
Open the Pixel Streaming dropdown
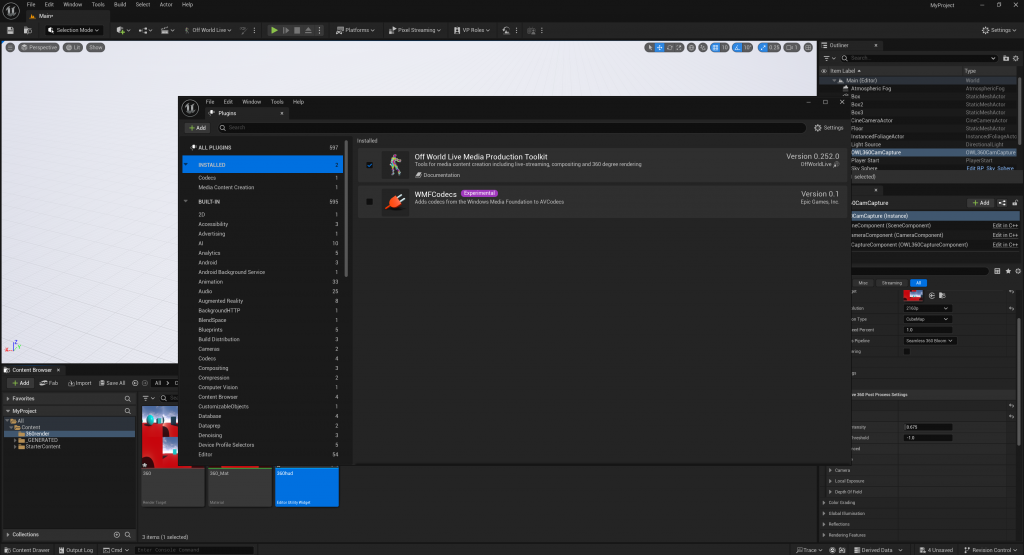point(415,30)
